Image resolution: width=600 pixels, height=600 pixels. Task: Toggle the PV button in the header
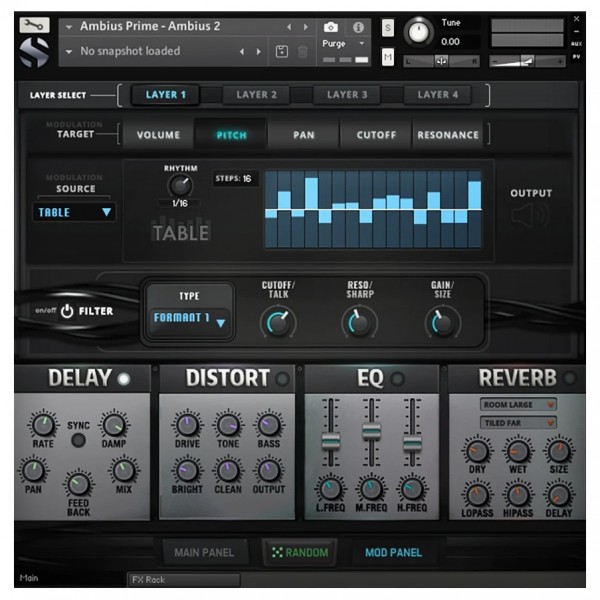[576, 57]
